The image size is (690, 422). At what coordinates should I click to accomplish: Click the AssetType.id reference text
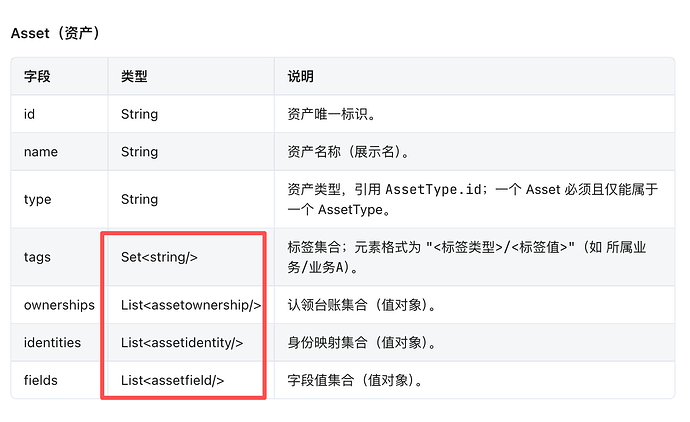pyautogui.click(x=433, y=190)
